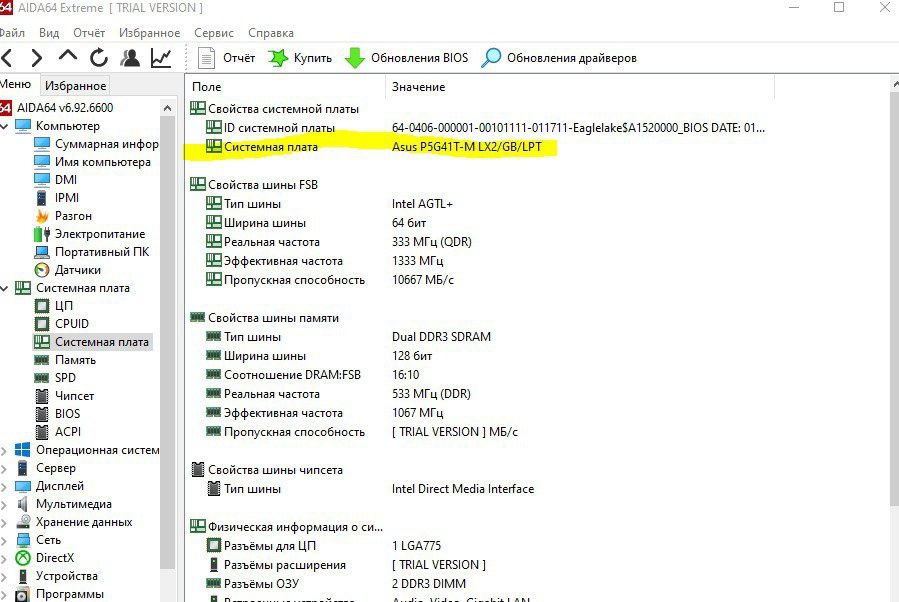Open the Сервис menu
Screen dimensions: 899x602
(214, 33)
